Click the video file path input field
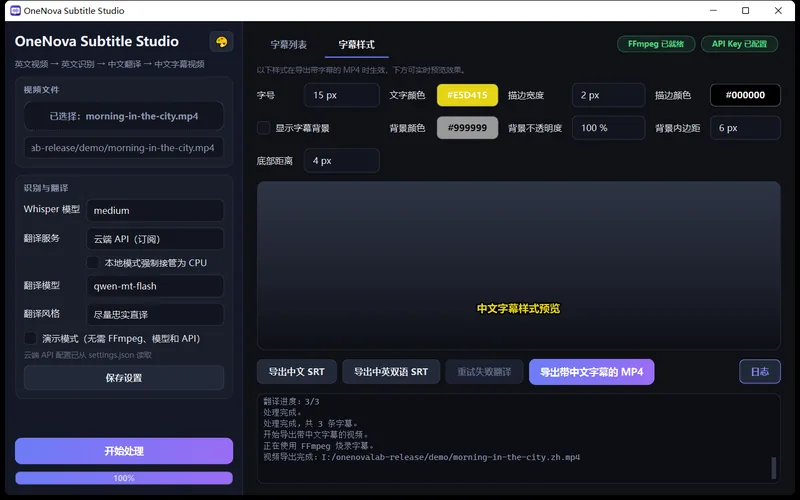The image size is (800, 500). click(x=123, y=148)
